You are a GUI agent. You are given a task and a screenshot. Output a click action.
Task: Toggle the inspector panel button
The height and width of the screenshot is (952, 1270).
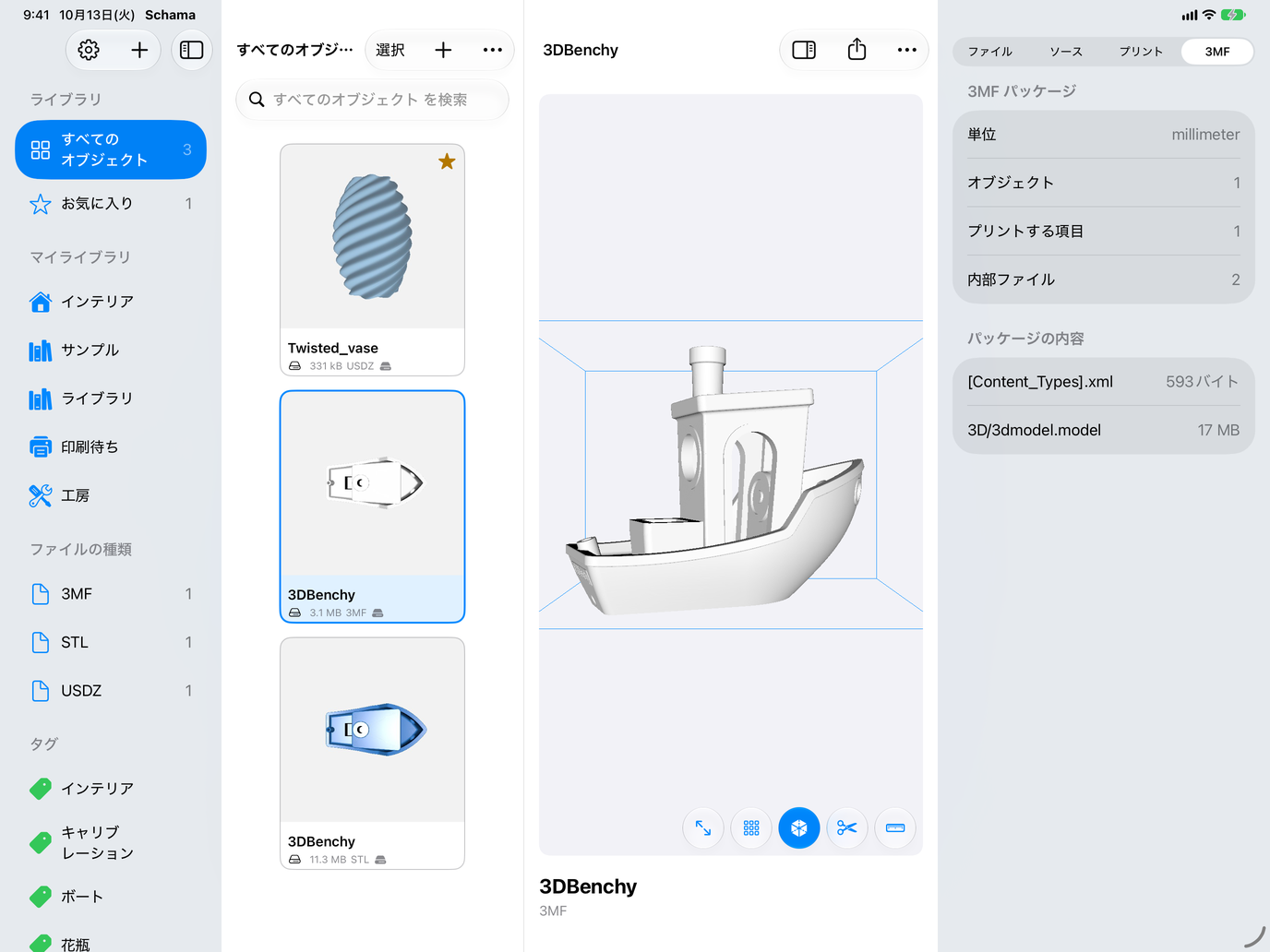pyautogui.click(x=804, y=50)
